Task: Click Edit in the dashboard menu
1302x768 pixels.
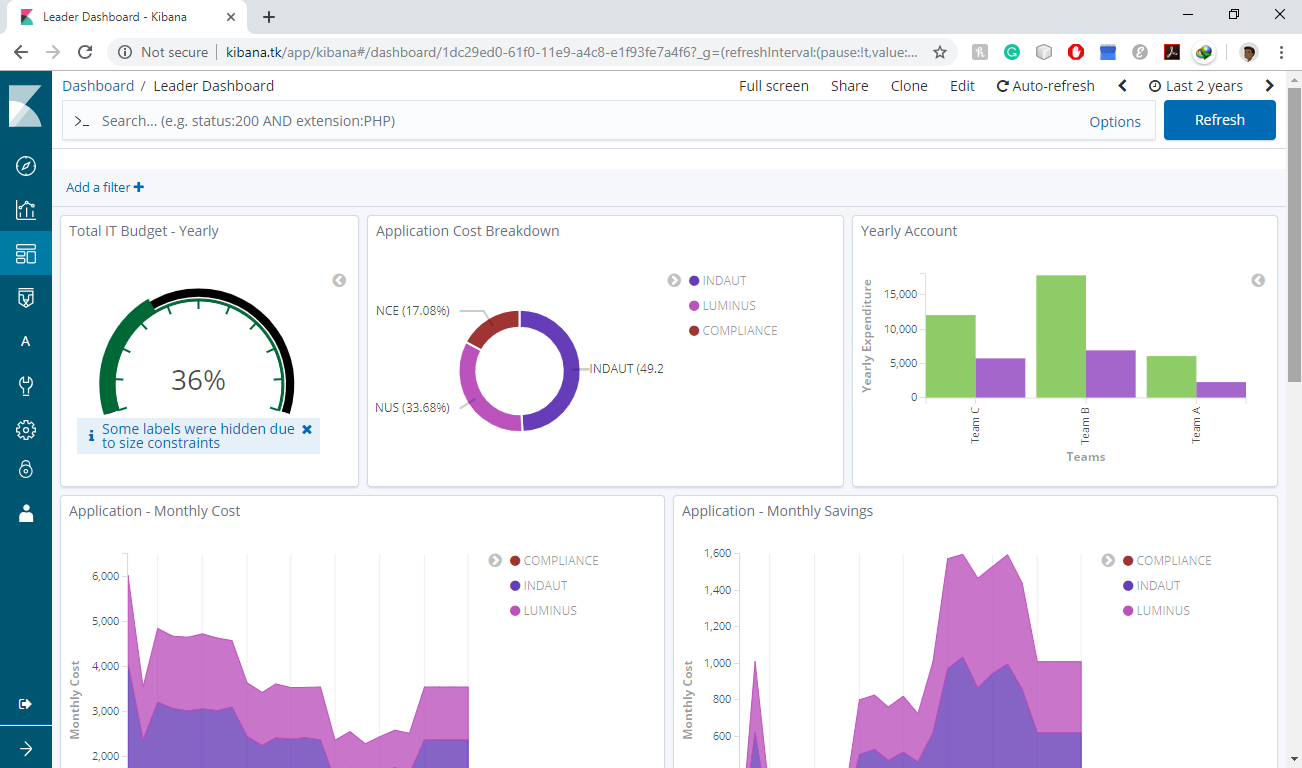Action: (962, 86)
